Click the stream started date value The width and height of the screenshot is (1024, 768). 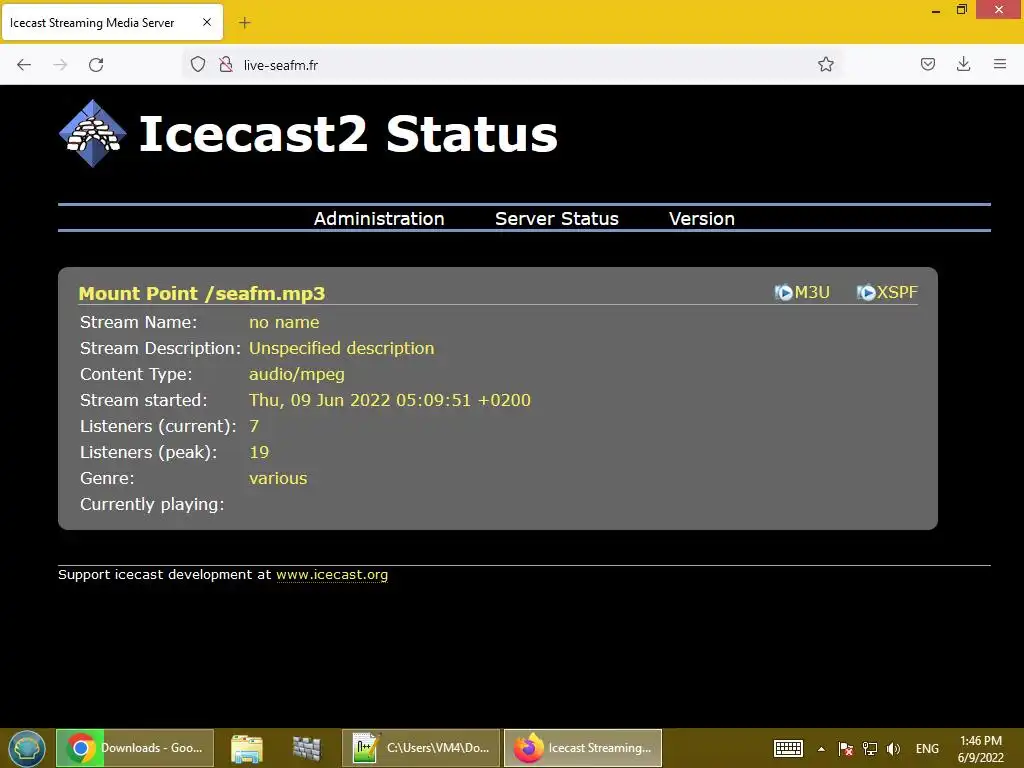point(390,400)
